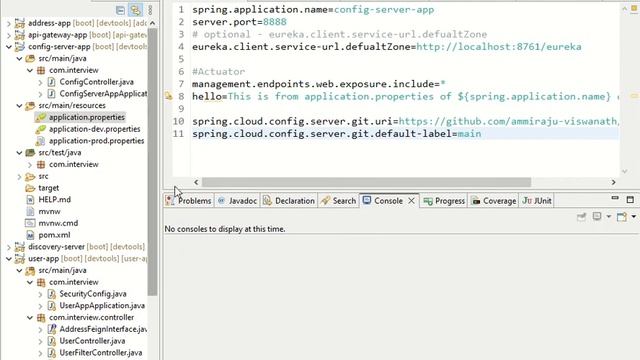Screen dimensions: 640x360
Task: Switch to the Declaration tab
Action: pyautogui.click(x=289, y=201)
